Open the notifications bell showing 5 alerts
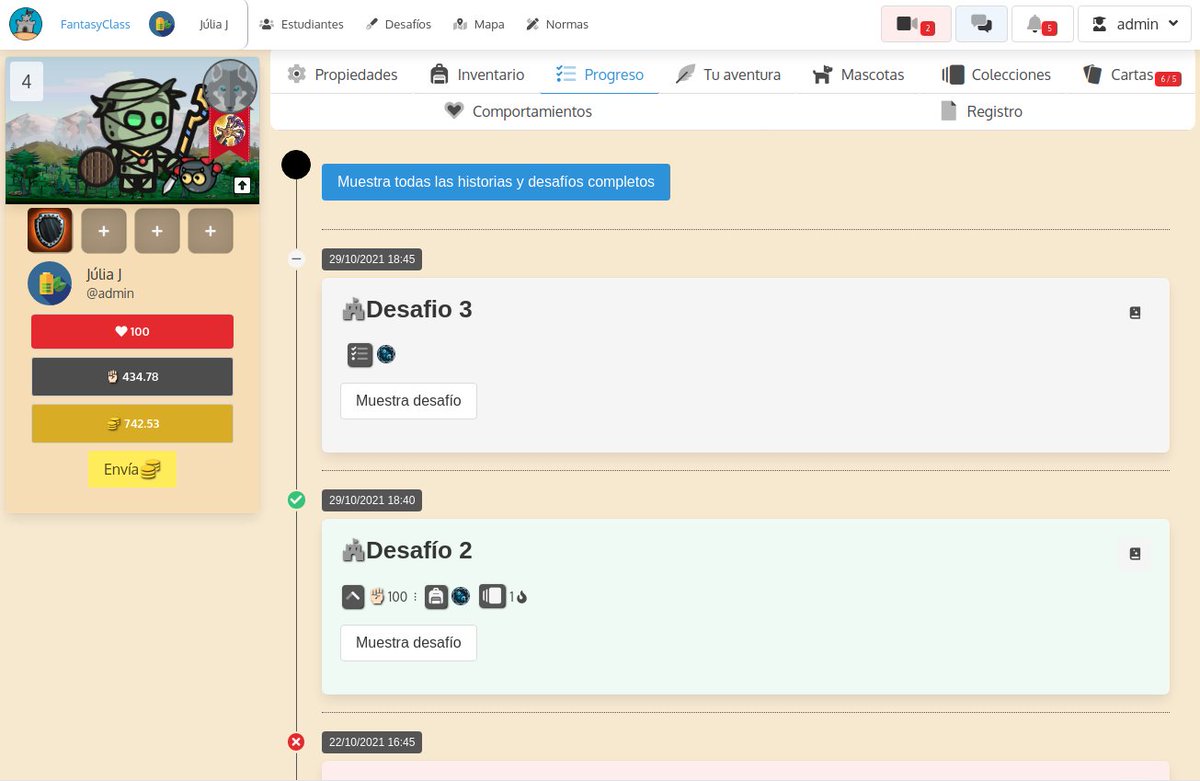Screen dimensions: 1200x781 [1041, 23]
